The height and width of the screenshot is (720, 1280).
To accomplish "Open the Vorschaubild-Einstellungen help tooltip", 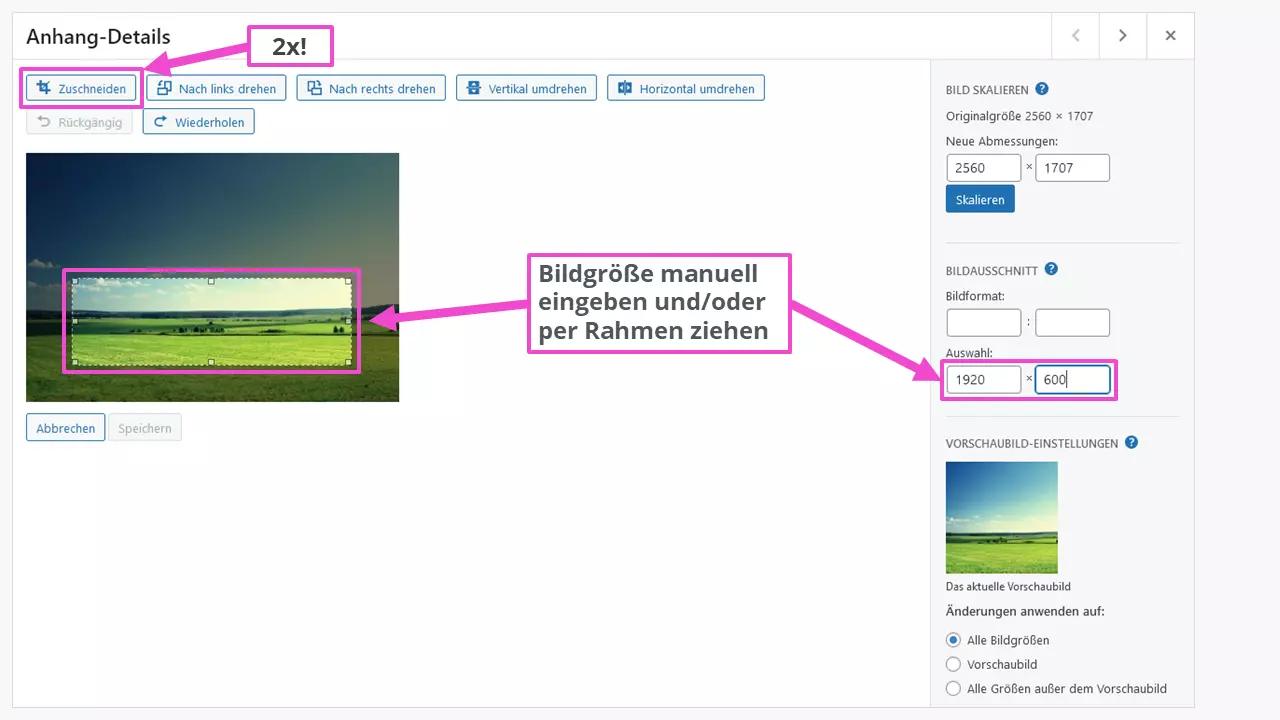I will coord(1131,442).
